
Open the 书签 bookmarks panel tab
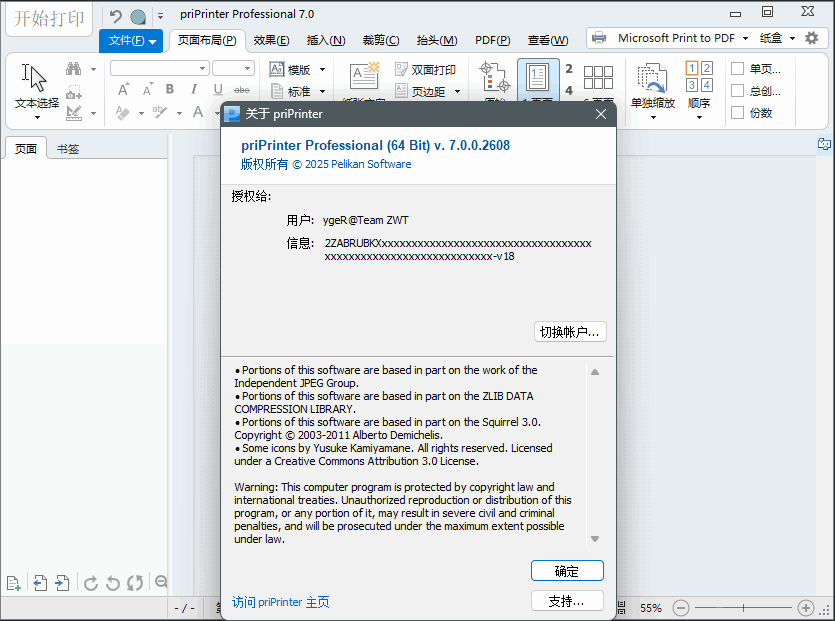click(68, 149)
